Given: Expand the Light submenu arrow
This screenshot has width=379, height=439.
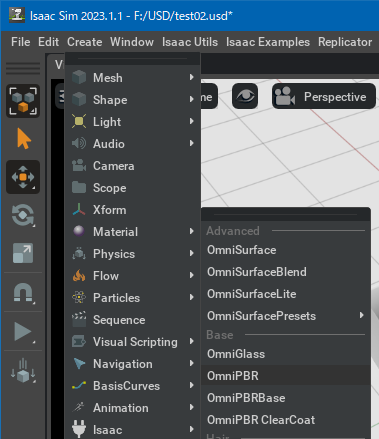Looking at the screenshot, I should [192, 121].
